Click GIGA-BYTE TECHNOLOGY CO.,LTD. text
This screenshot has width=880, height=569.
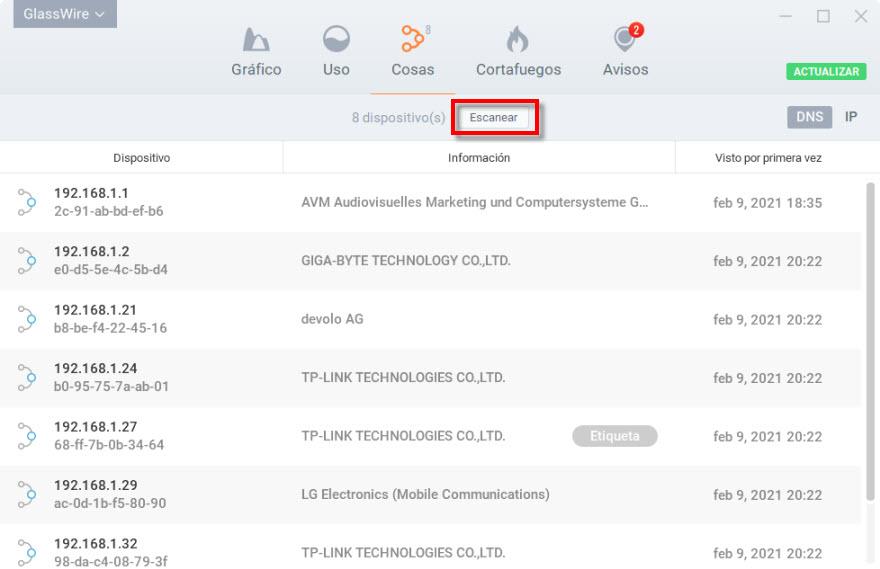pos(405,260)
